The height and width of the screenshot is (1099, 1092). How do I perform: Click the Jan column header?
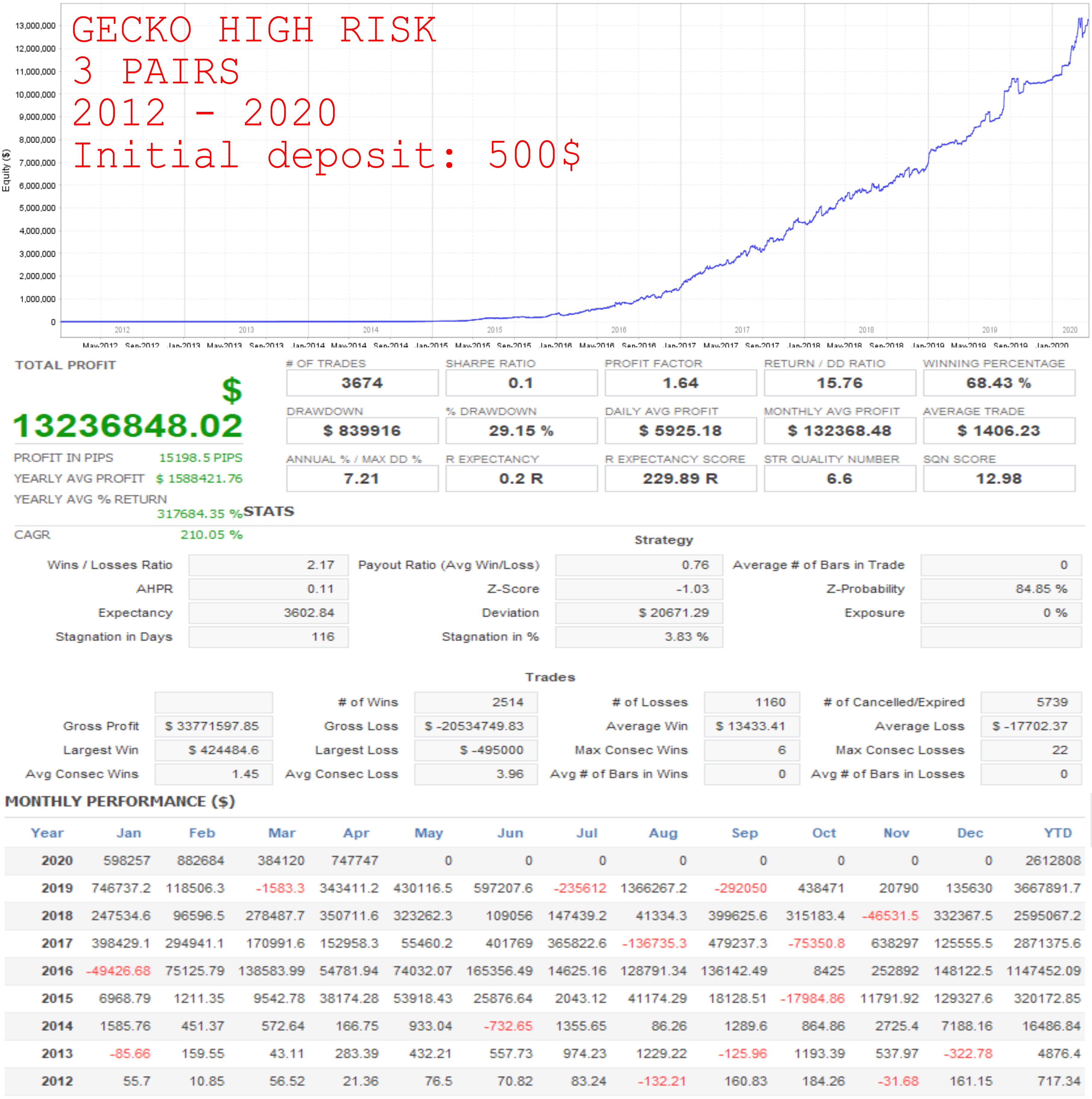129,833
